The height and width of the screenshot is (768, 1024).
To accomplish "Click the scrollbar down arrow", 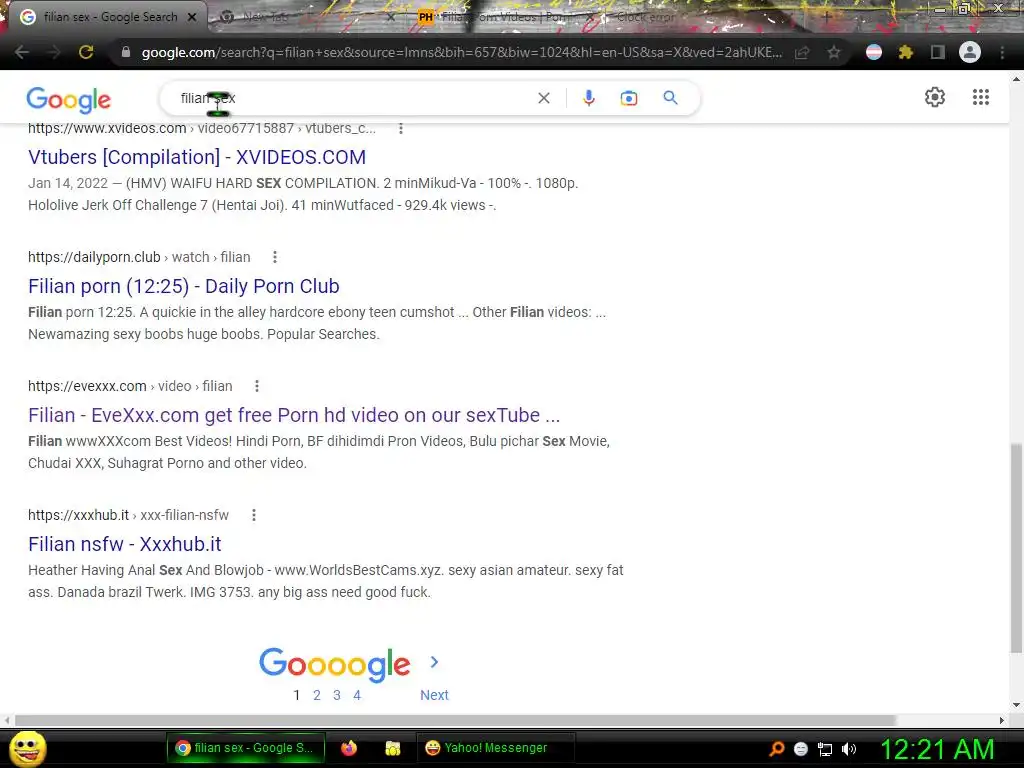I will pyautogui.click(x=1016, y=705).
